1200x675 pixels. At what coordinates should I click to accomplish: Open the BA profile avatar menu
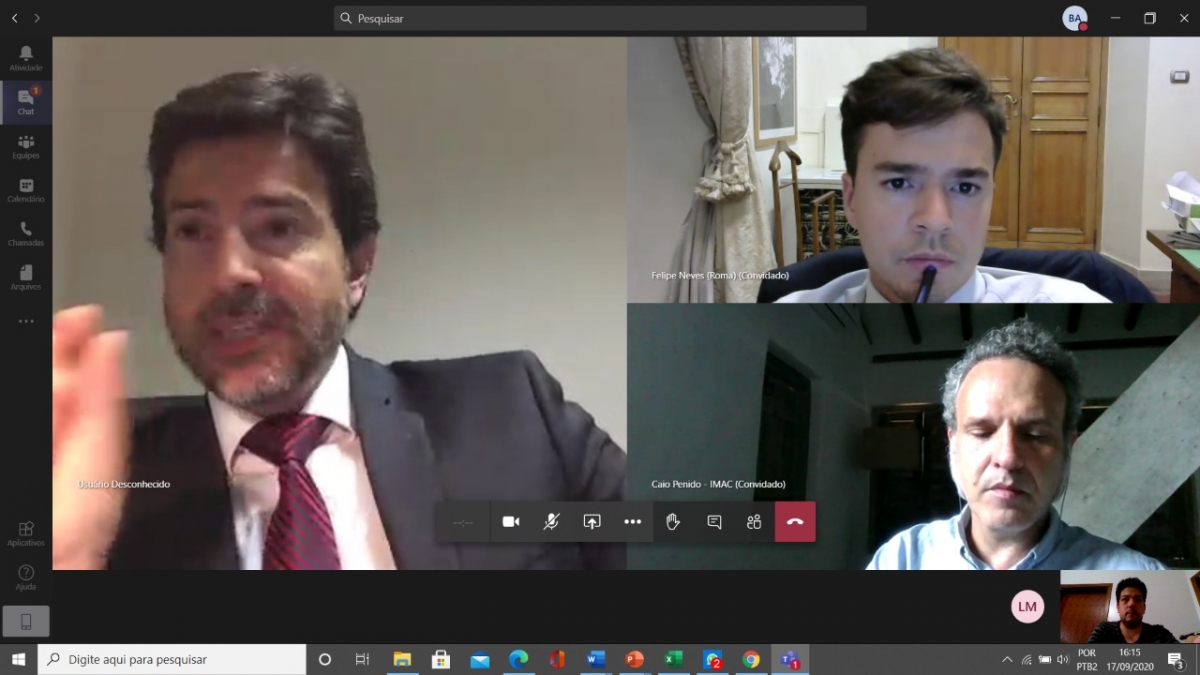[1075, 18]
